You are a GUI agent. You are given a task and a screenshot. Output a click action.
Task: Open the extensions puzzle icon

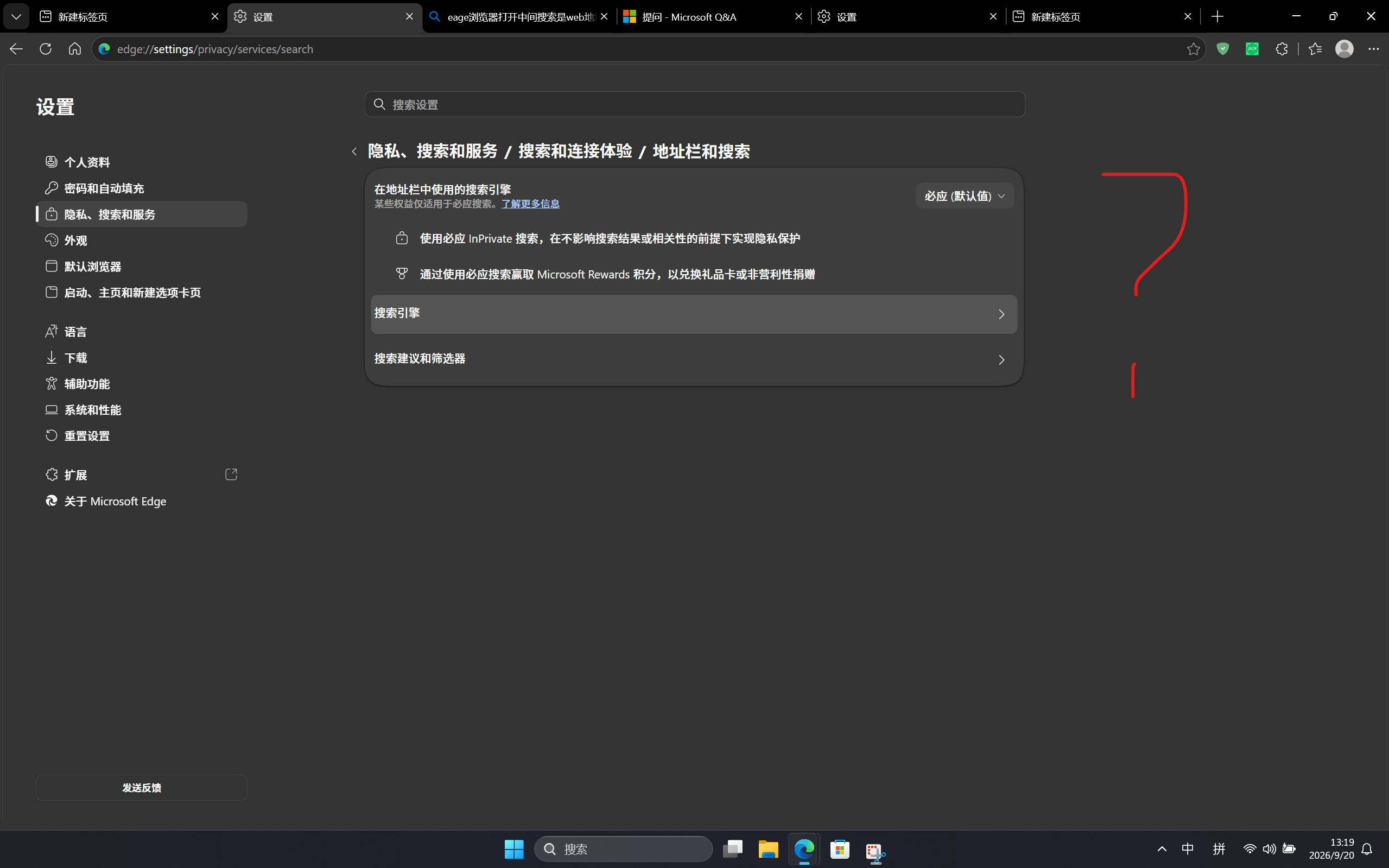(x=1281, y=49)
